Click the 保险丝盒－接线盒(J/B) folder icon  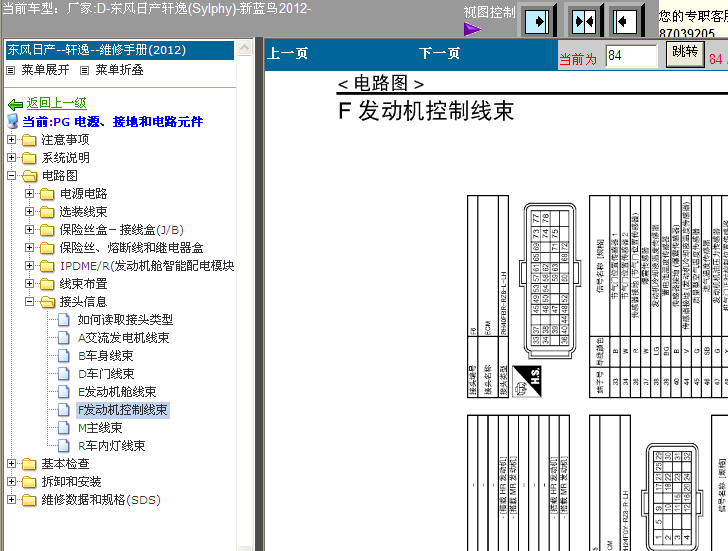(47, 230)
